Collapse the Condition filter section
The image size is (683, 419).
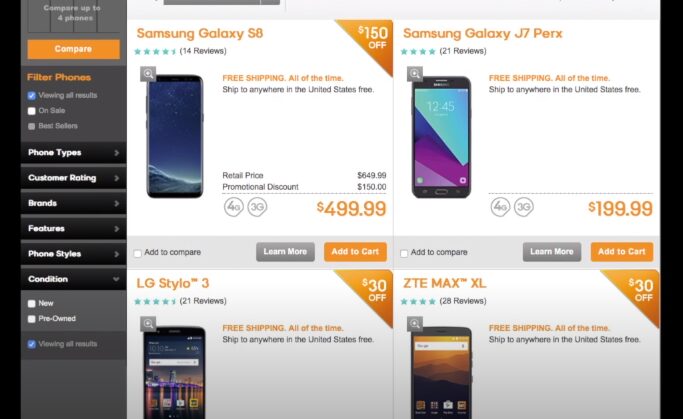74,279
